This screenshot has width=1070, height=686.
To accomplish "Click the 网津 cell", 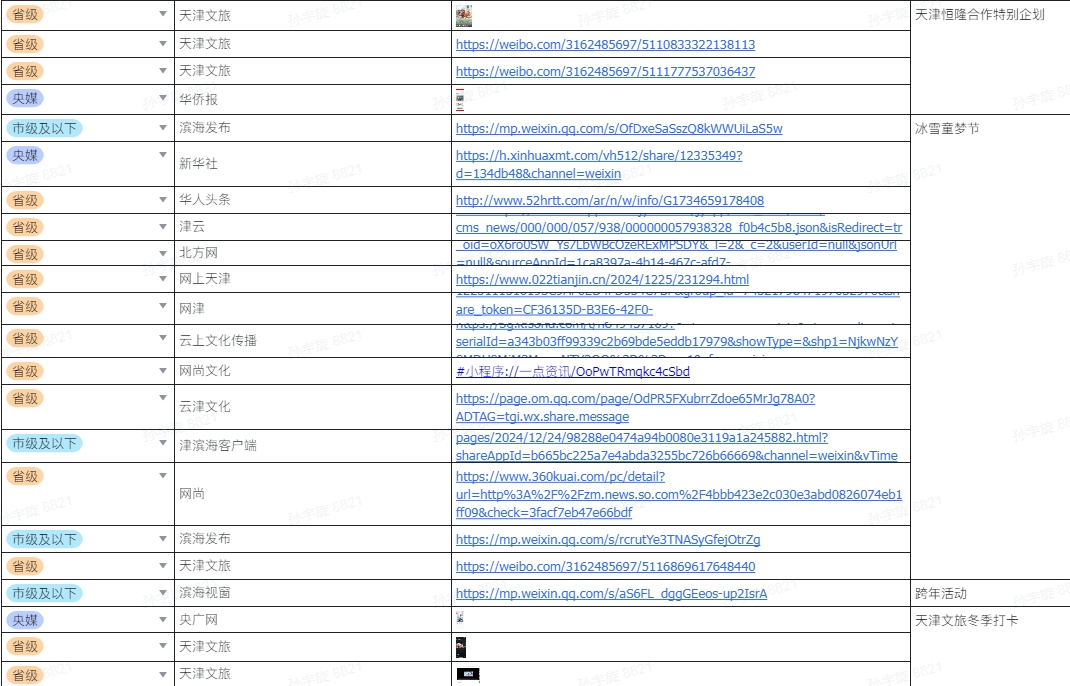I will coord(313,309).
